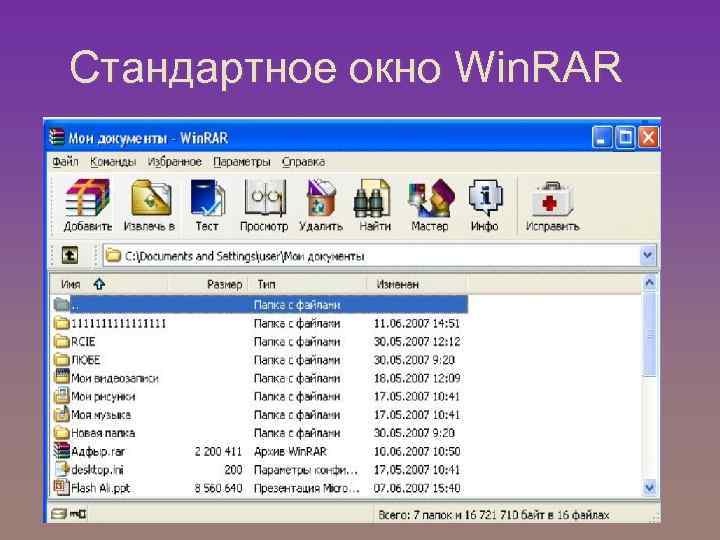720x540 pixels.
Task: Click the key icon in status bar
Action: click(x=78, y=514)
